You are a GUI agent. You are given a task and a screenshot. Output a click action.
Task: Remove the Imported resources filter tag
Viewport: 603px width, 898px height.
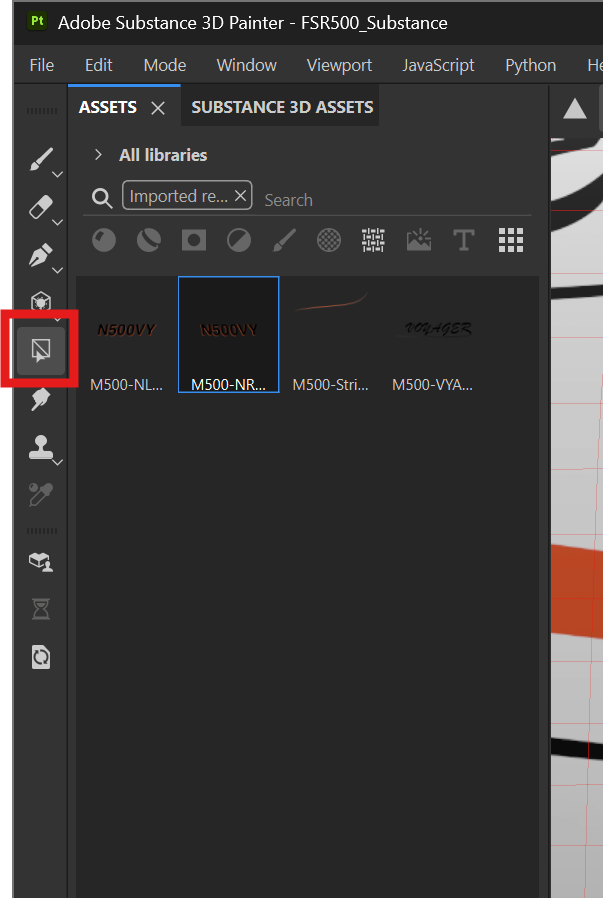(241, 196)
